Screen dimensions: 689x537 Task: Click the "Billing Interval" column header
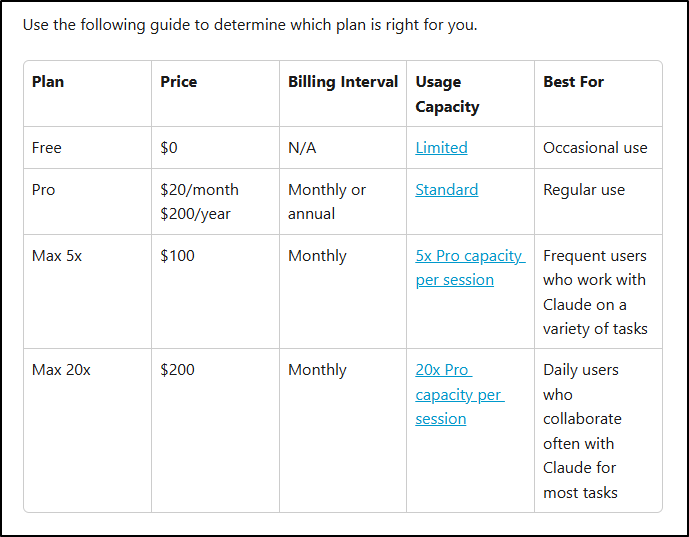(342, 82)
